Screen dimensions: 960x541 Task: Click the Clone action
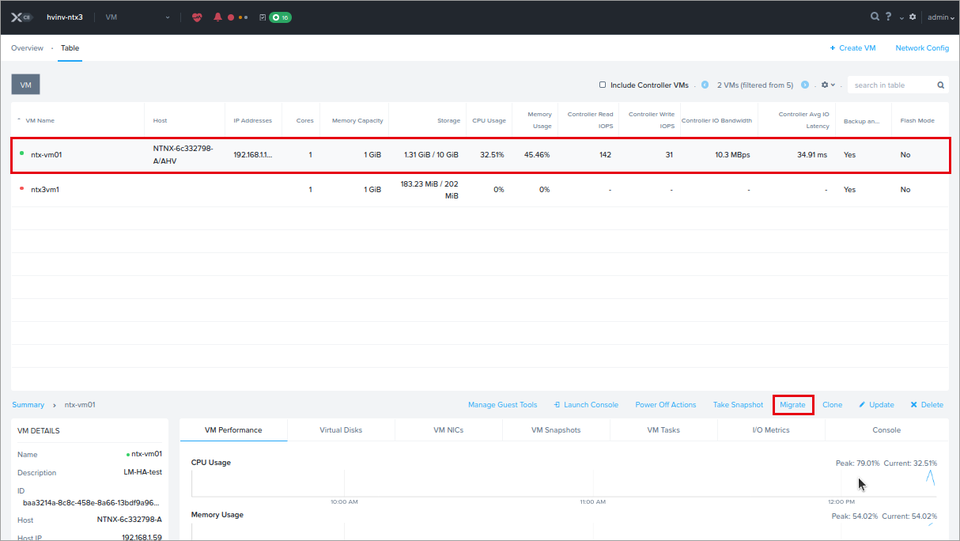(832, 405)
